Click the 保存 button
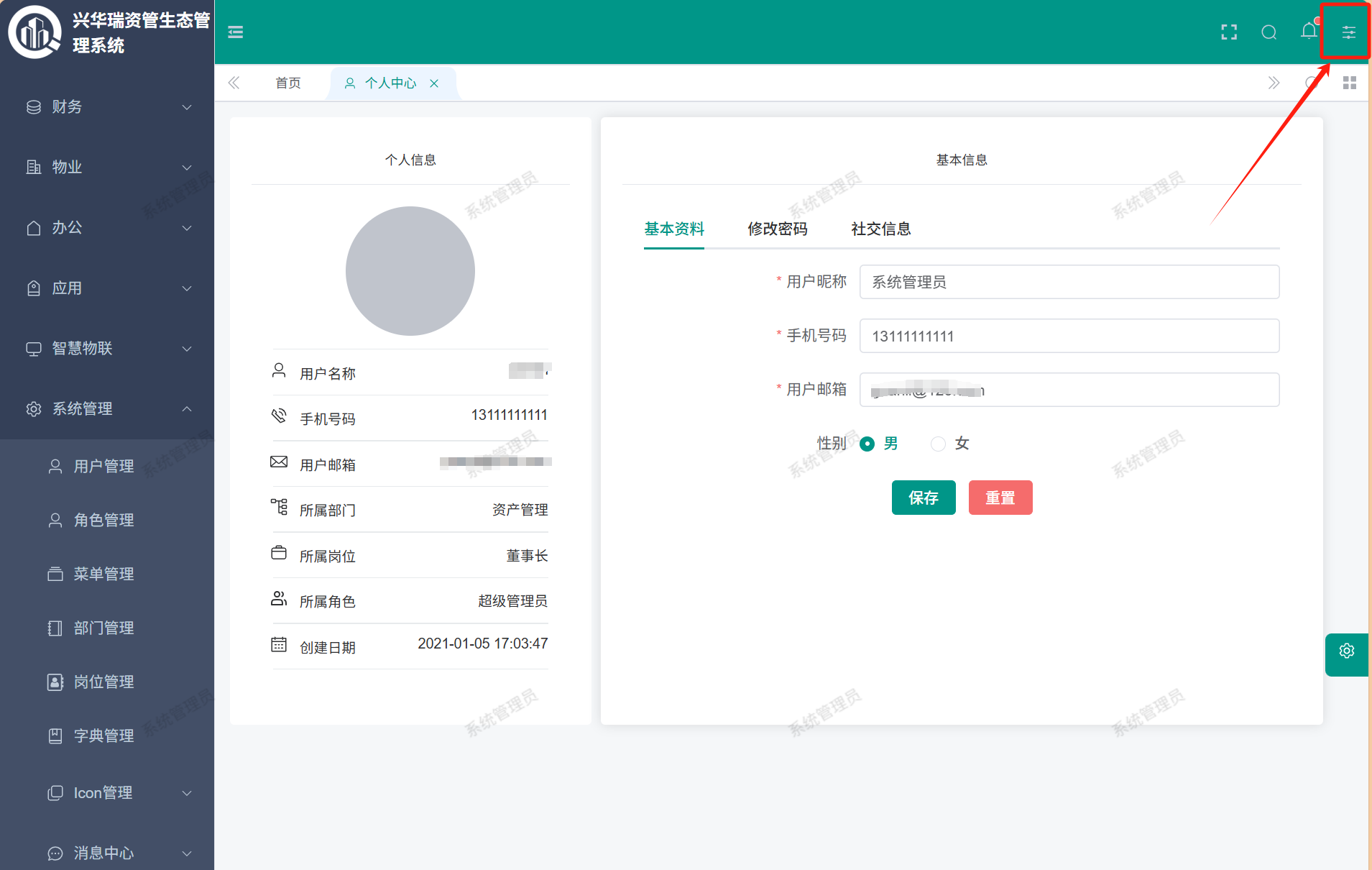The height and width of the screenshot is (870, 1372). point(923,498)
